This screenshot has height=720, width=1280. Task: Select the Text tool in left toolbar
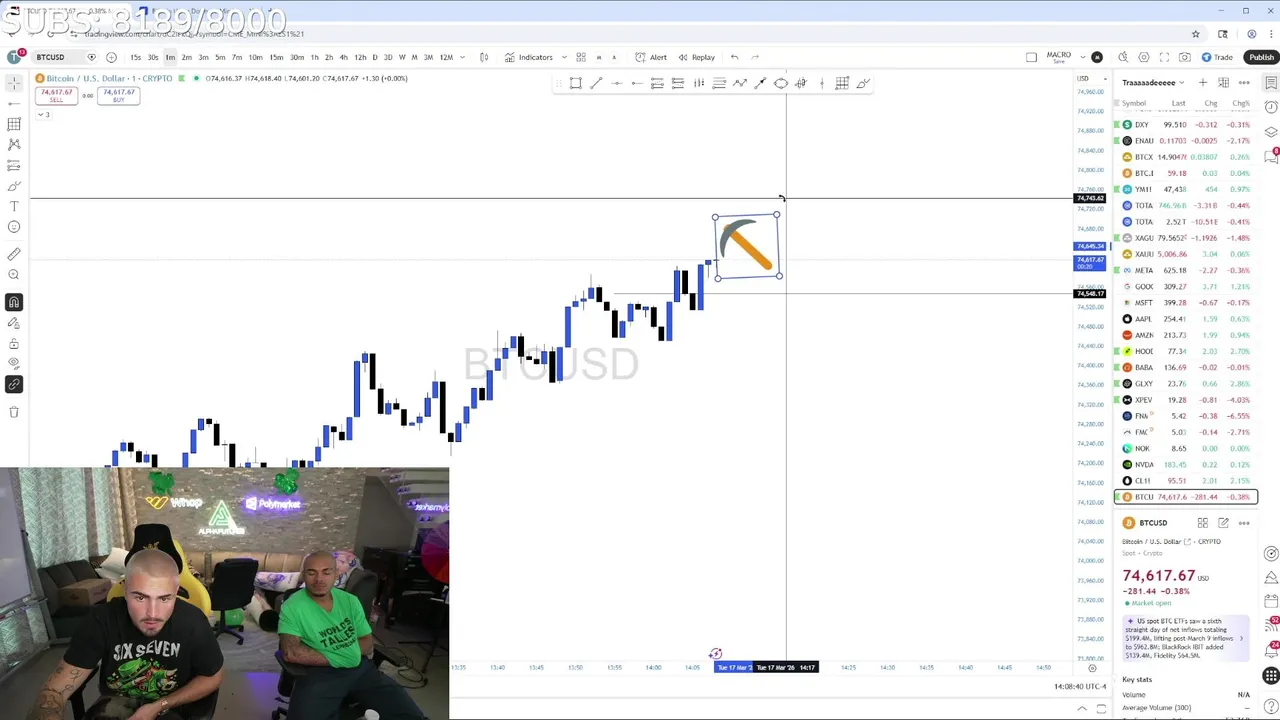(14, 206)
